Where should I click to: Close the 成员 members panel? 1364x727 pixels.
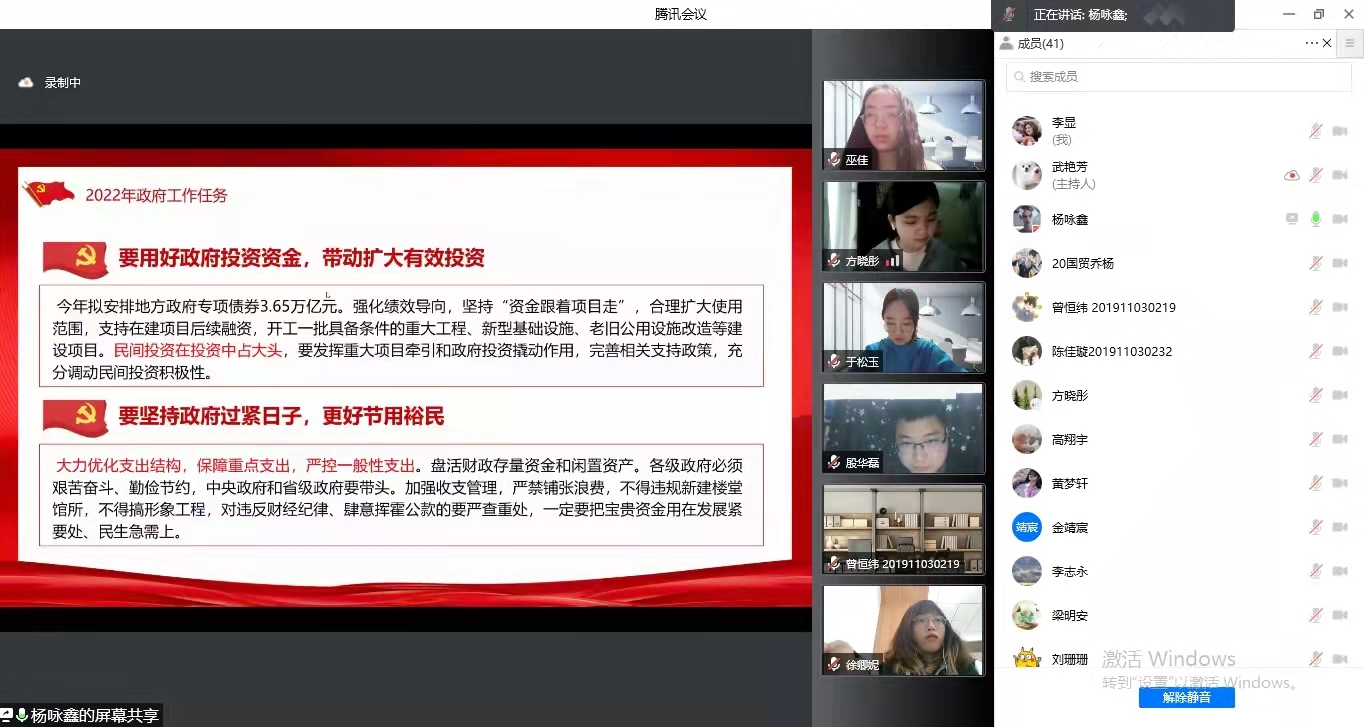(1326, 43)
